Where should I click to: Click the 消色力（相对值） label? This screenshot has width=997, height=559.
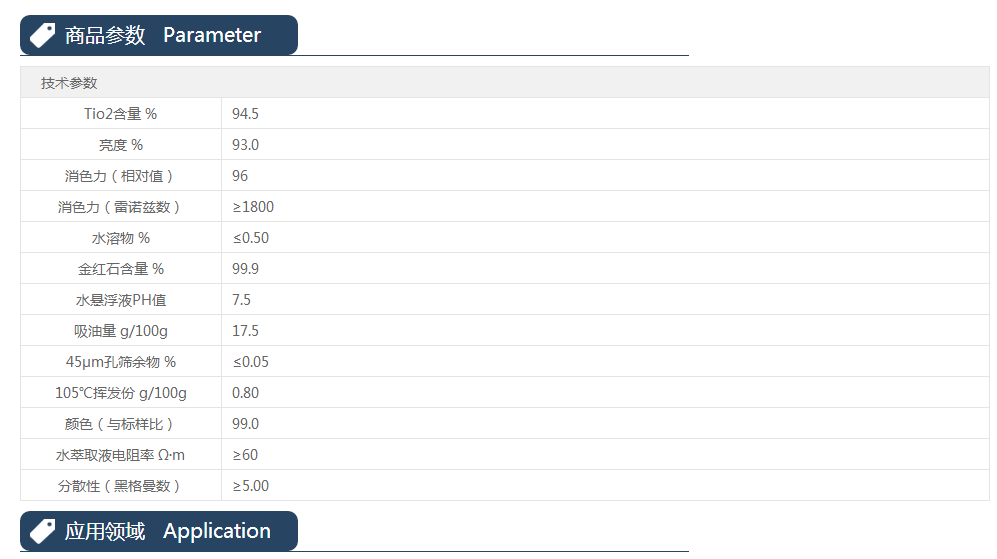pyautogui.click(x=120, y=176)
